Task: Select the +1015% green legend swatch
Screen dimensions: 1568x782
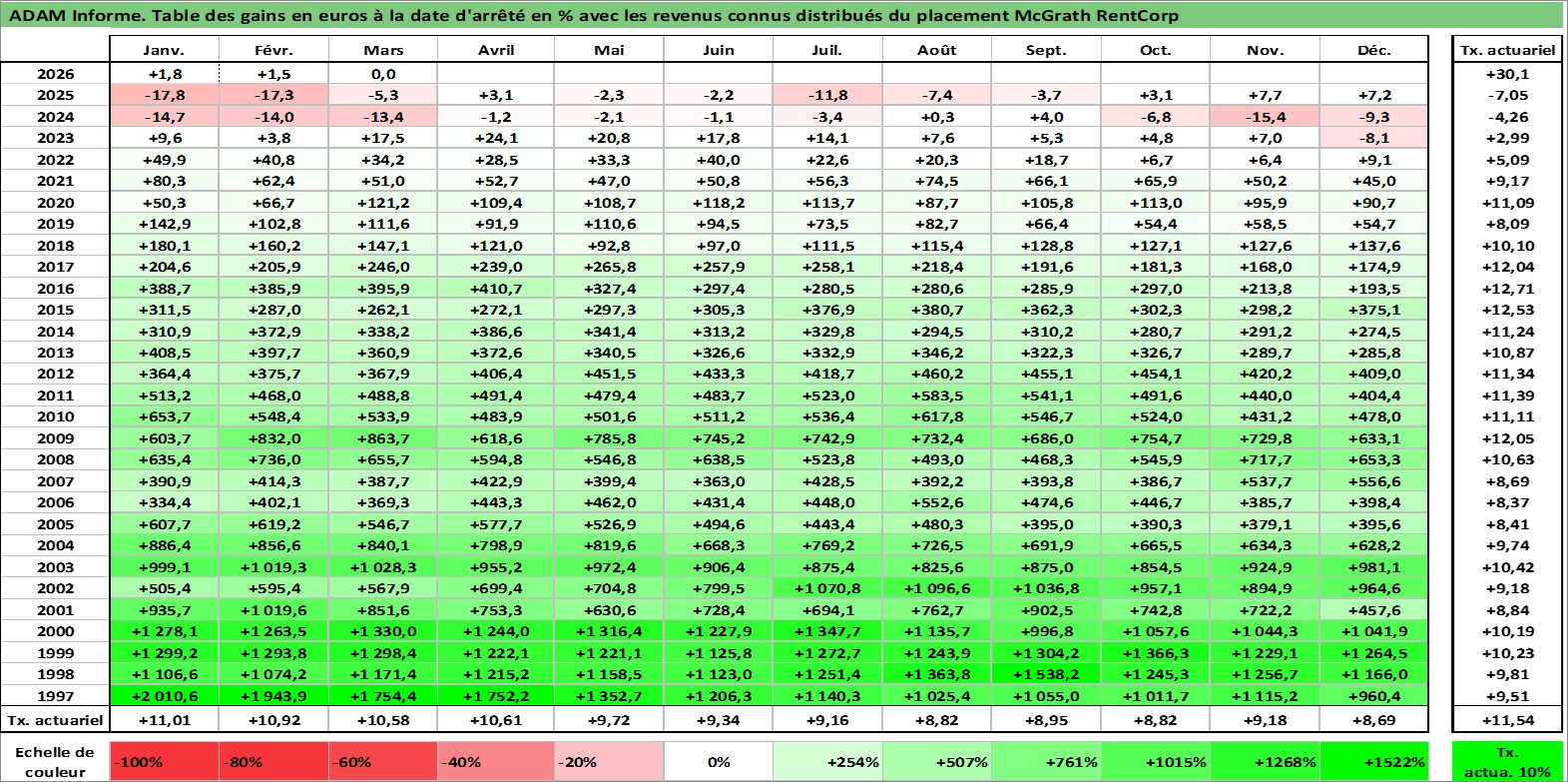Action: pos(1156,761)
